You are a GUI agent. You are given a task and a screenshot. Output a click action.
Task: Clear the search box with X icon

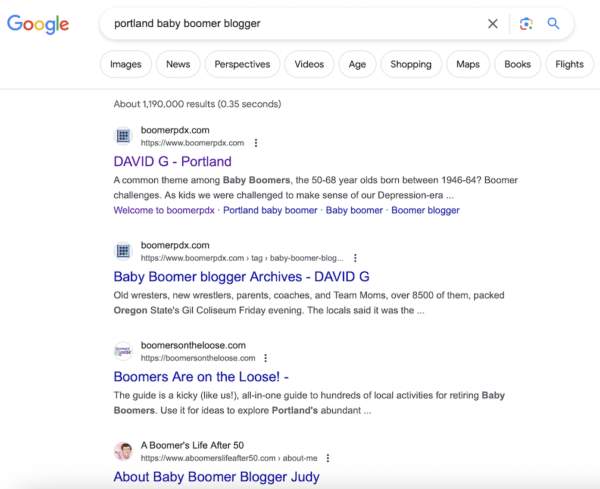[493, 24]
